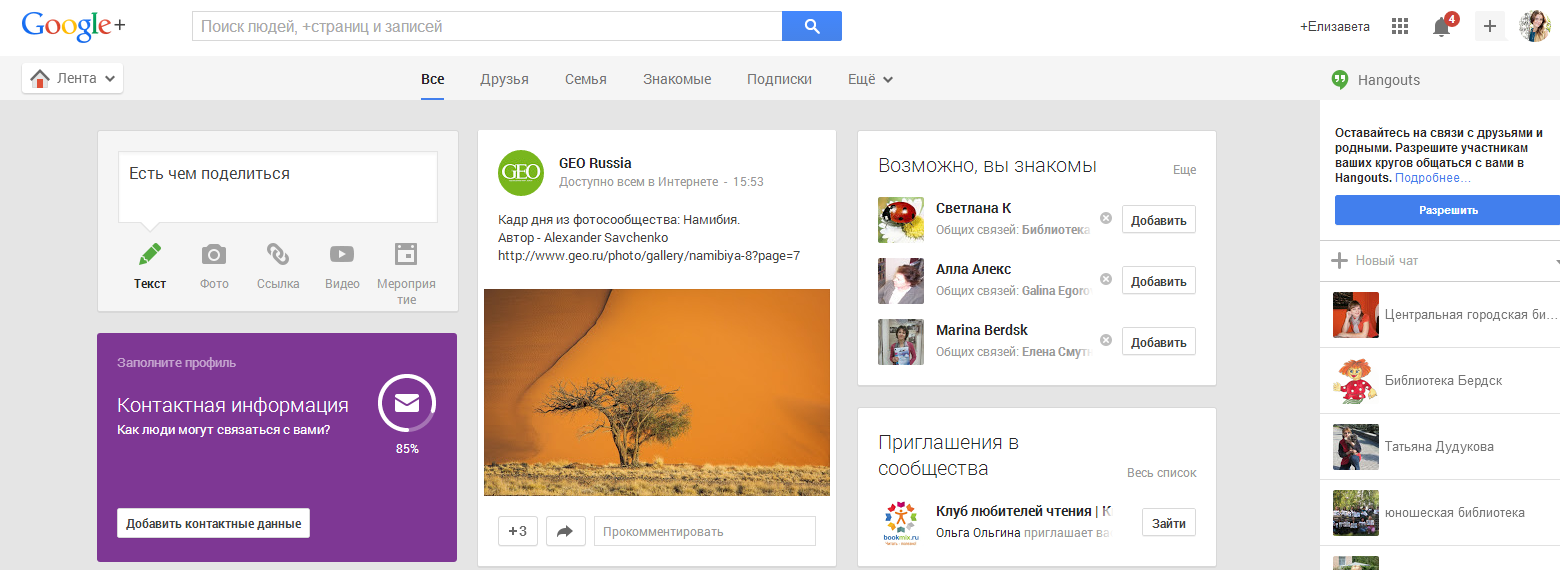This screenshot has width=1560, height=570.
Task: Click Доступно всем в Интернете visibility text
Action: (x=638, y=182)
